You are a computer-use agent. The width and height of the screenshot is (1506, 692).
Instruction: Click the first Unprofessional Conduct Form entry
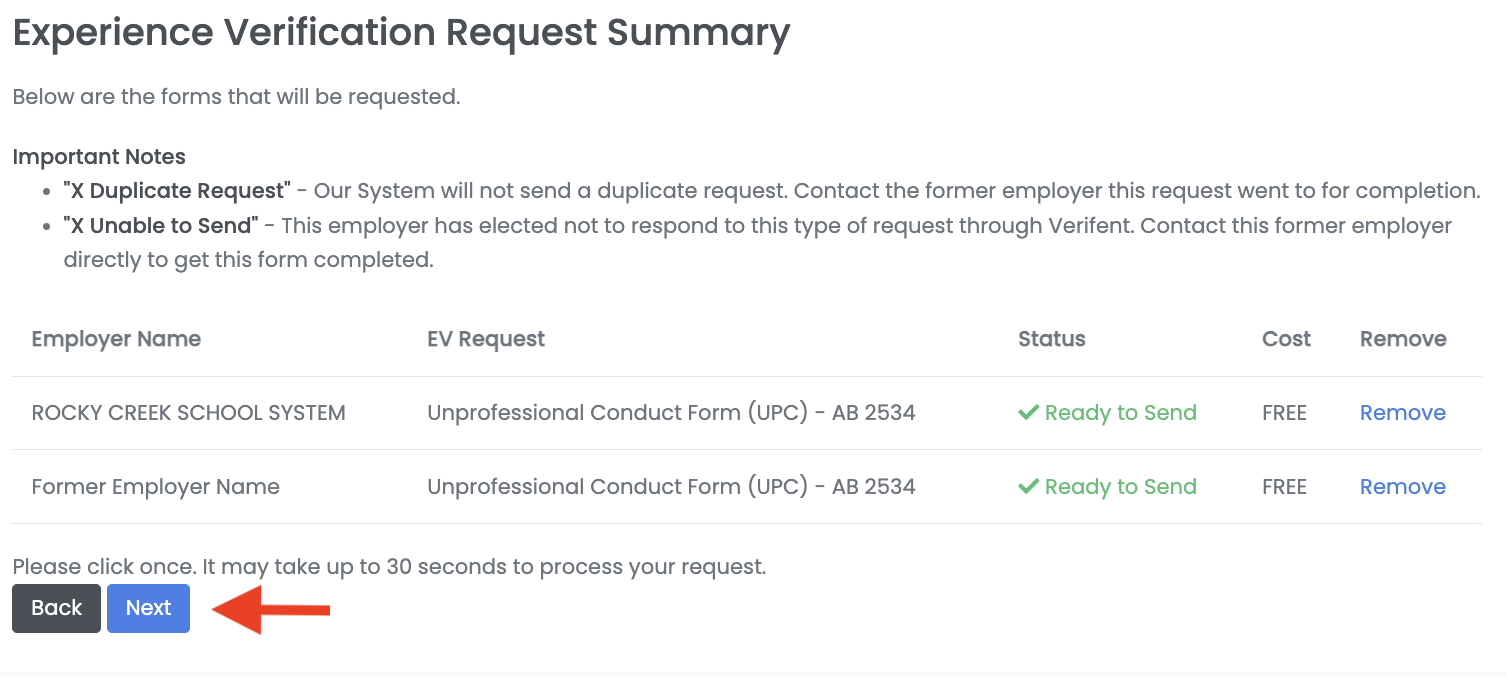[x=672, y=412]
